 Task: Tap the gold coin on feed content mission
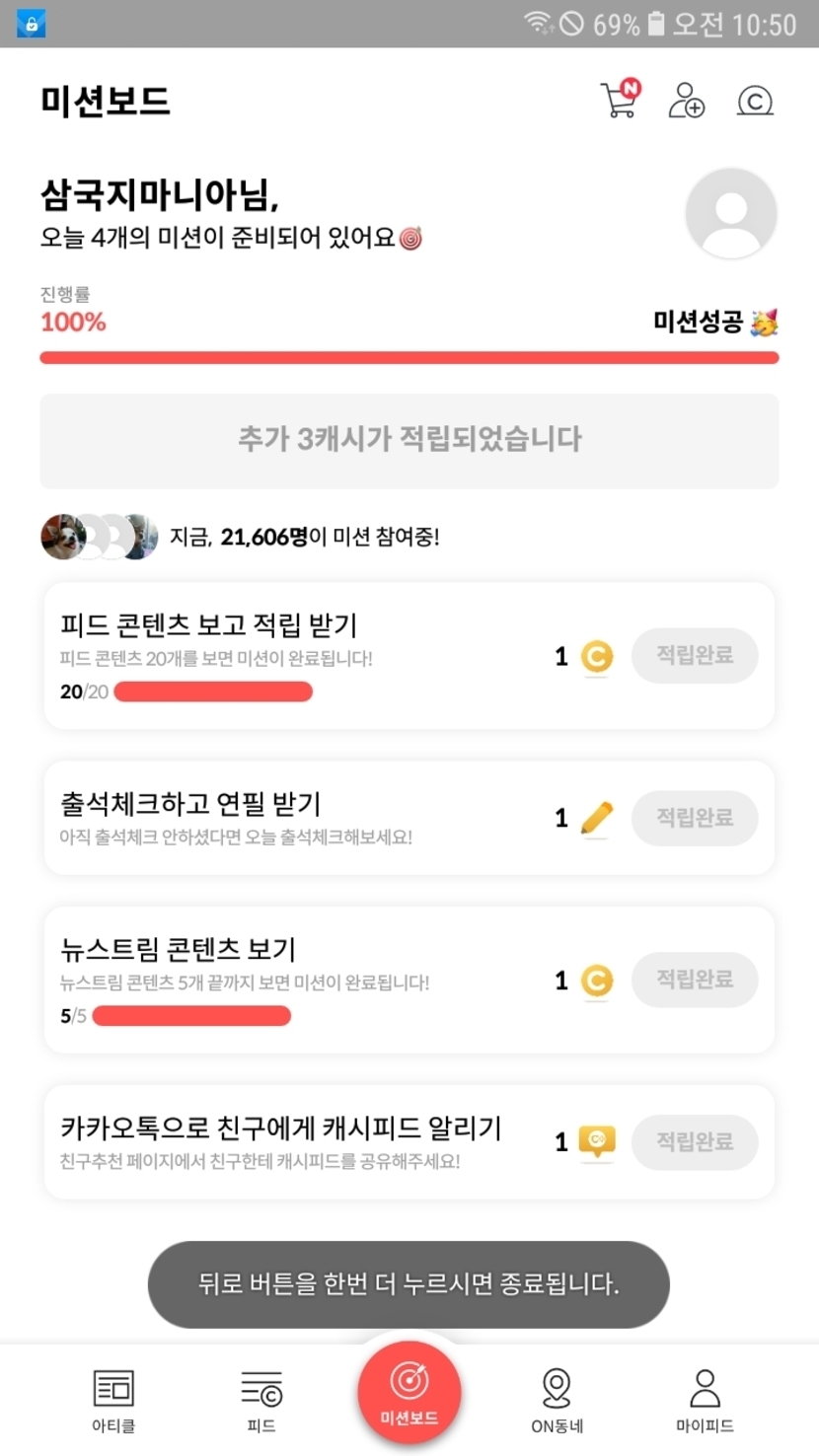(596, 657)
